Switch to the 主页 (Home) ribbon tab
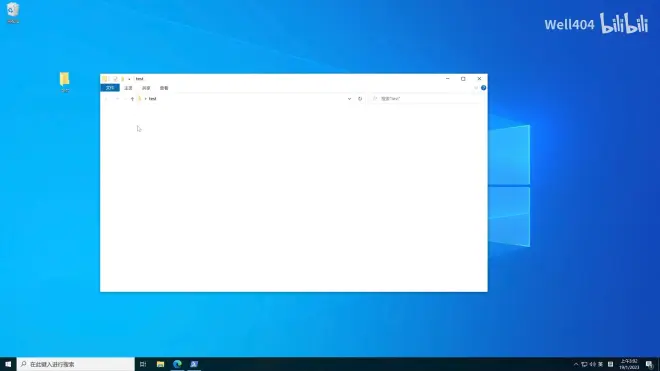This screenshot has height=371, width=660. (x=128, y=88)
